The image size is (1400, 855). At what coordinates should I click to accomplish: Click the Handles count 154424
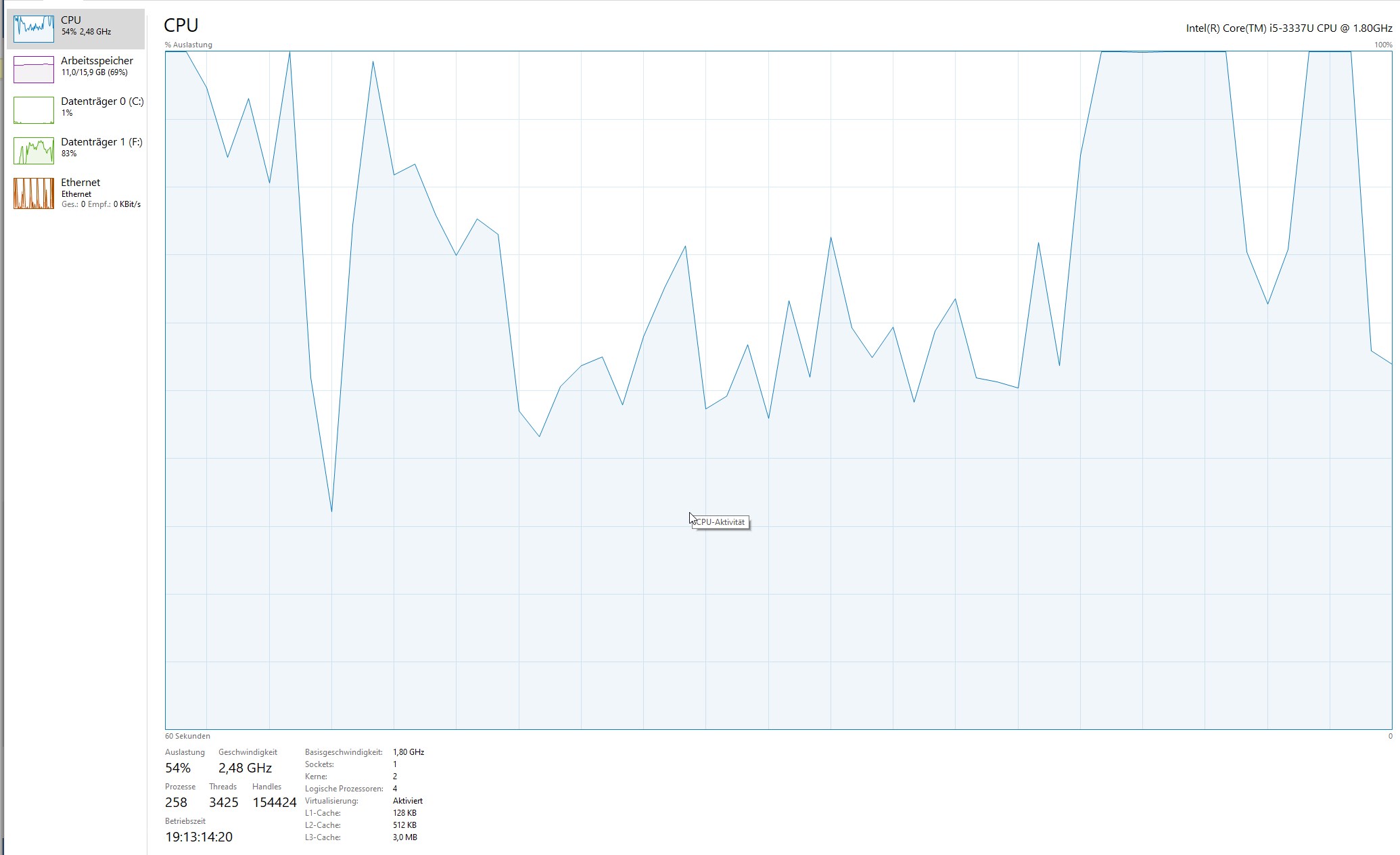(x=274, y=802)
